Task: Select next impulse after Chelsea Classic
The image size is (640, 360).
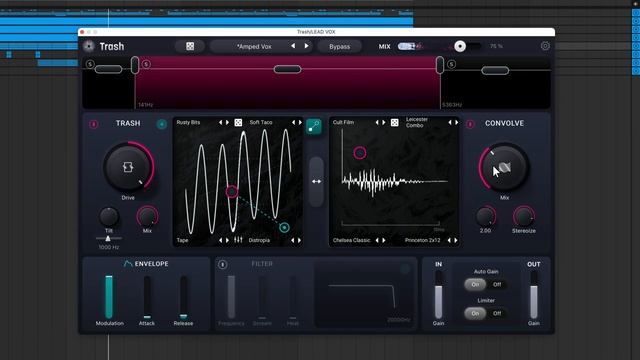Action: (383, 240)
